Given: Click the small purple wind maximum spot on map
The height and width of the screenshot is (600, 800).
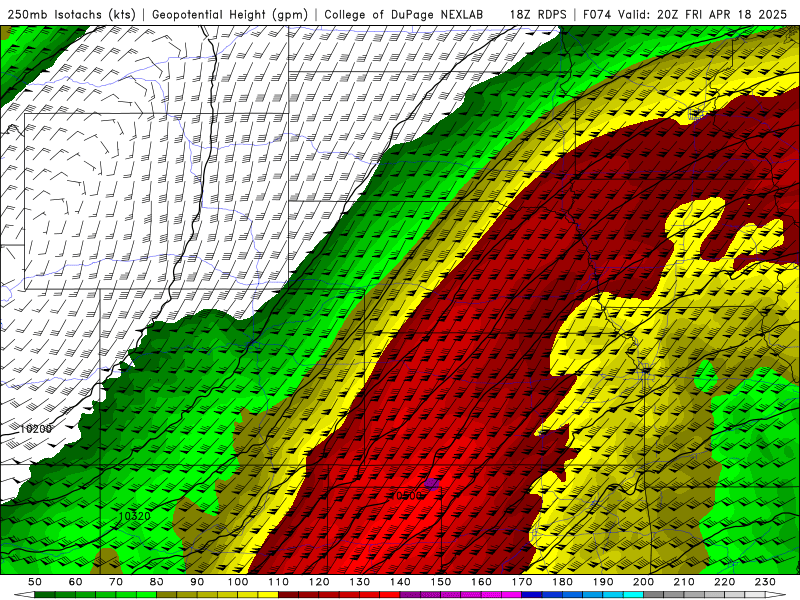Looking at the screenshot, I should (432, 483).
